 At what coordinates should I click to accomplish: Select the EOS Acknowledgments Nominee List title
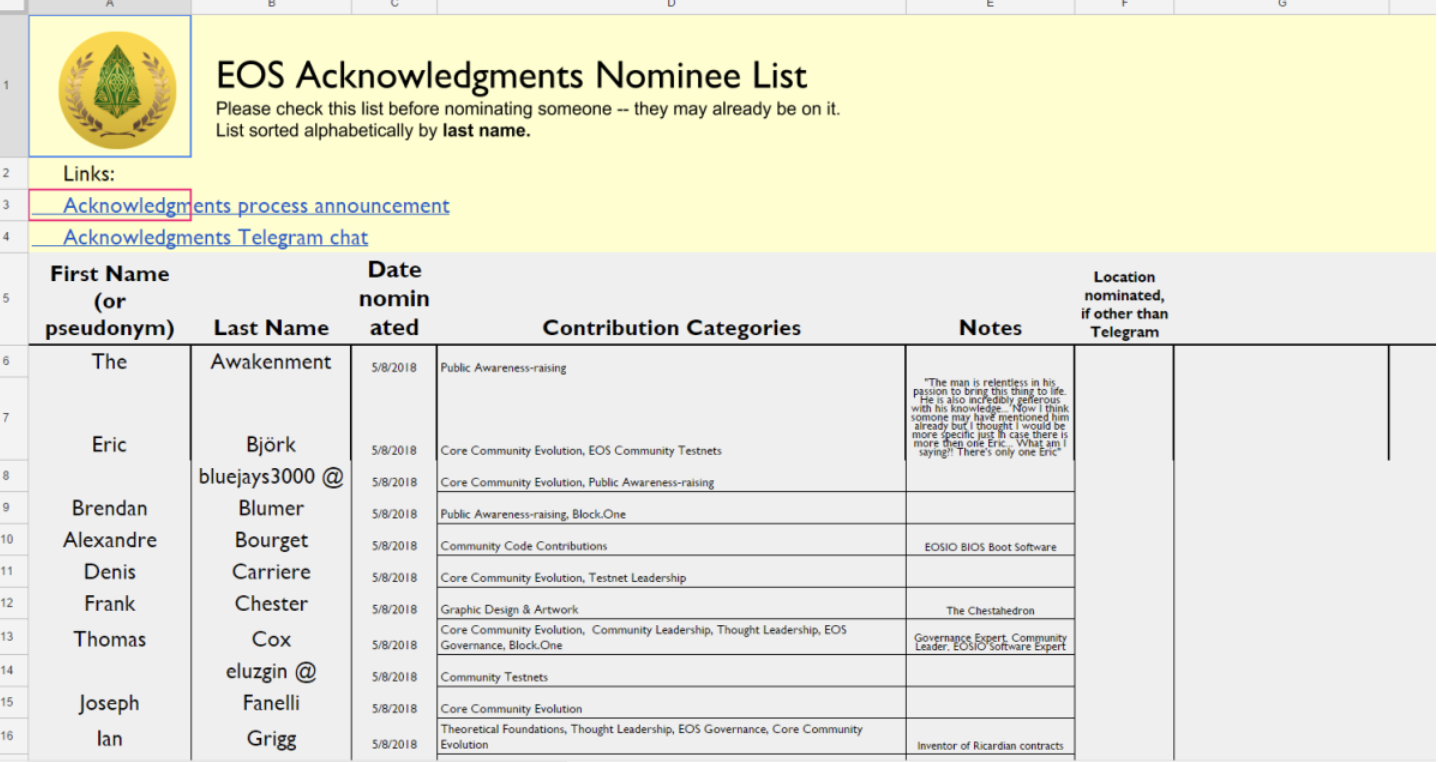[x=511, y=75]
